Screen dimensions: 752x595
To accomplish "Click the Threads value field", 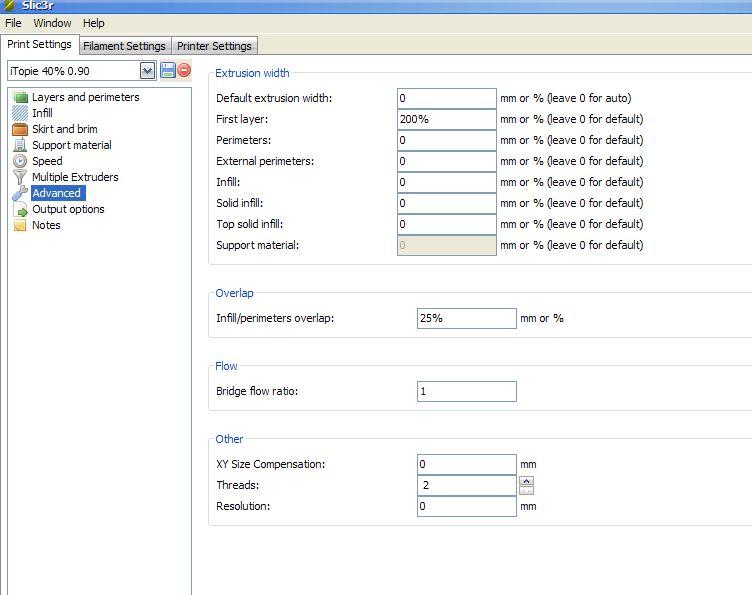I will pyautogui.click(x=467, y=485).
